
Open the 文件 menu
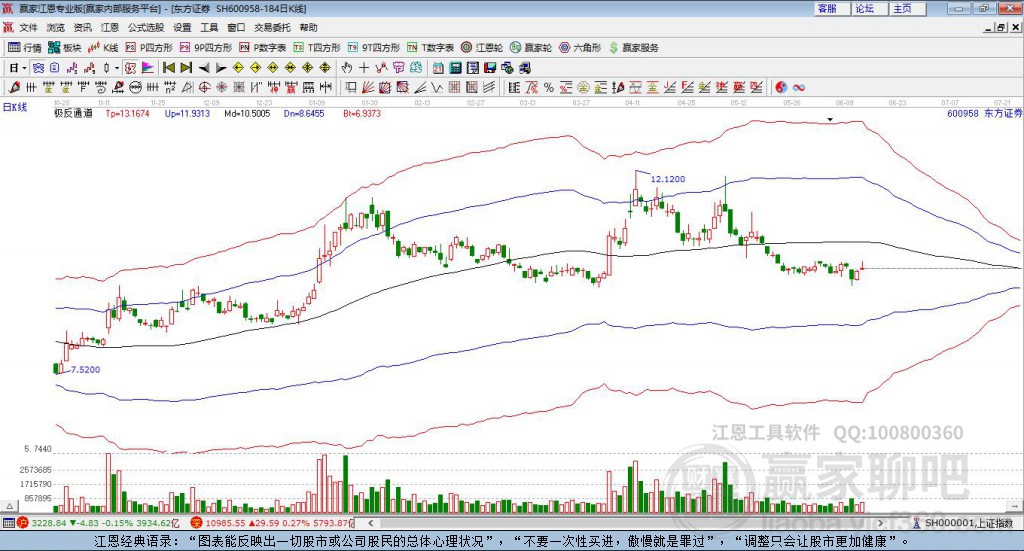click(x=28, y=27)
